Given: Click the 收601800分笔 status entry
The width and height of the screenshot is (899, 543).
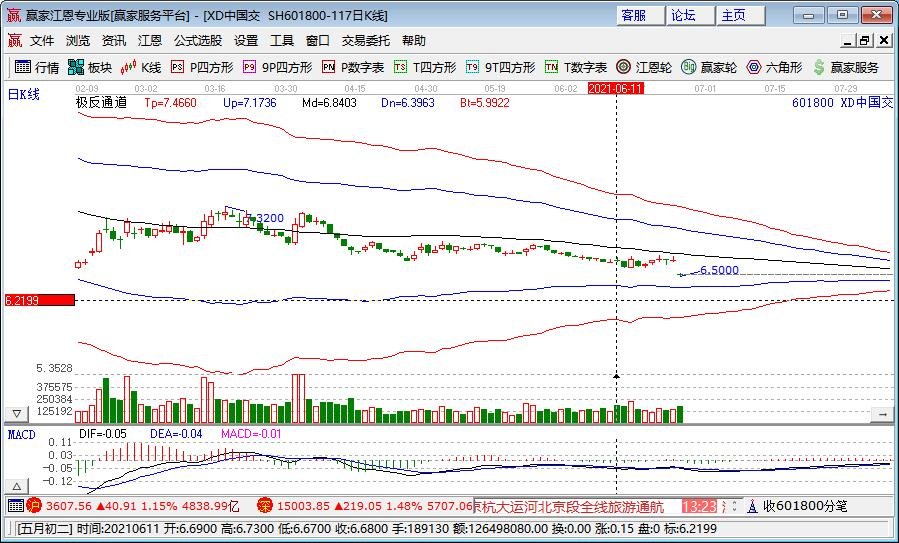Looking at the screenshot, I should (806, 506).
